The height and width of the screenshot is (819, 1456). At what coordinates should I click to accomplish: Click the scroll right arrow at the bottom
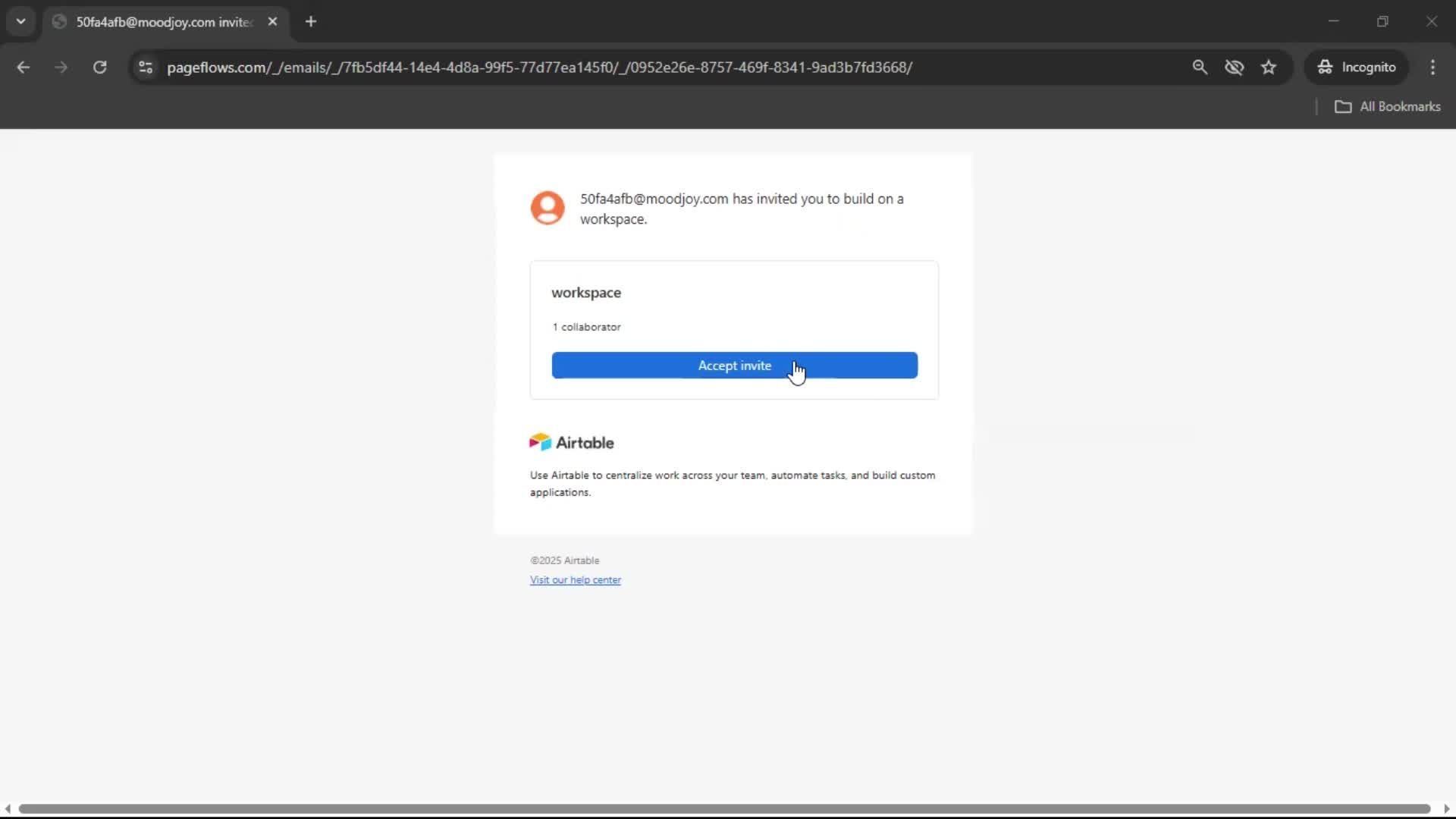pyautogui.click(x=1446, y=808)
